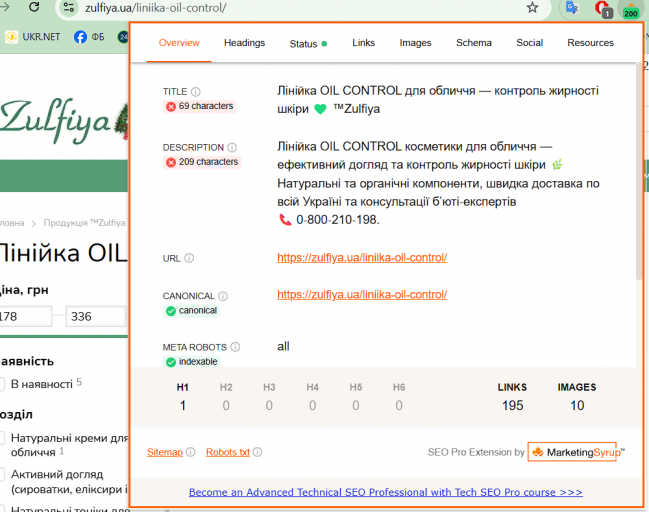Open the Resources tab

pyautogui.click(x=590, y=43)
